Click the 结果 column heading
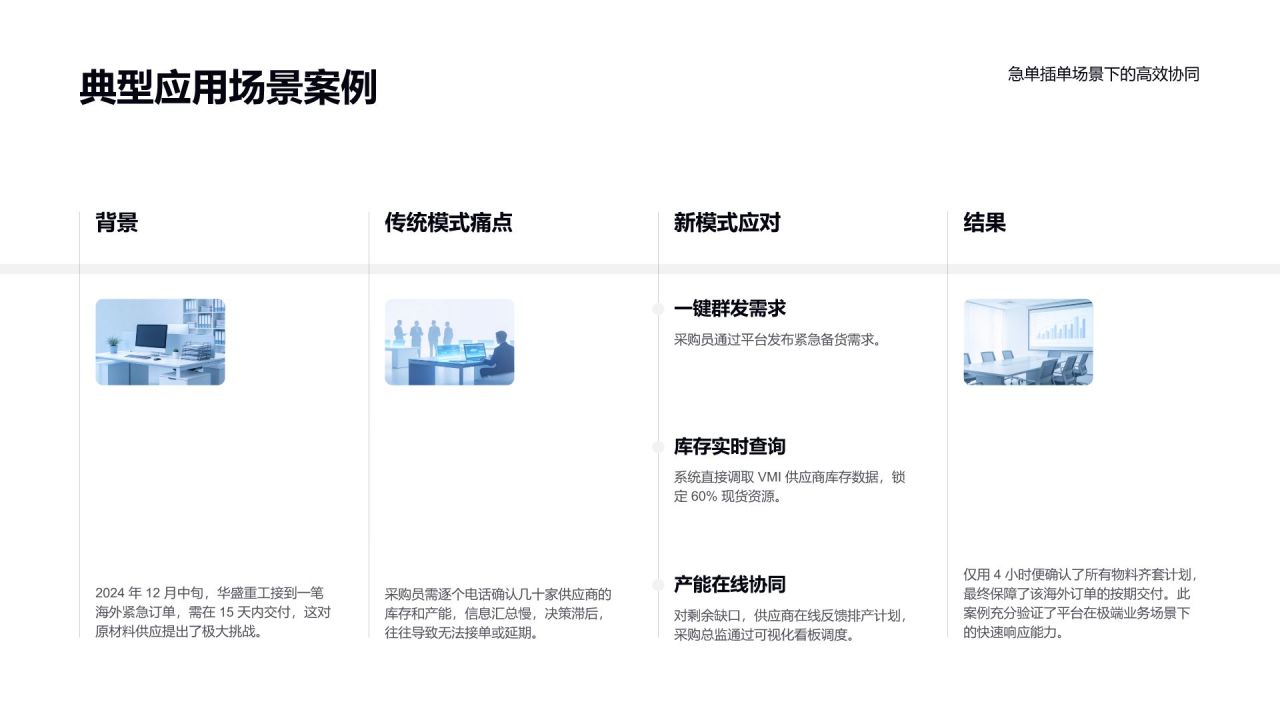This screenshot has height=720, width=1280. coord(985,223)
